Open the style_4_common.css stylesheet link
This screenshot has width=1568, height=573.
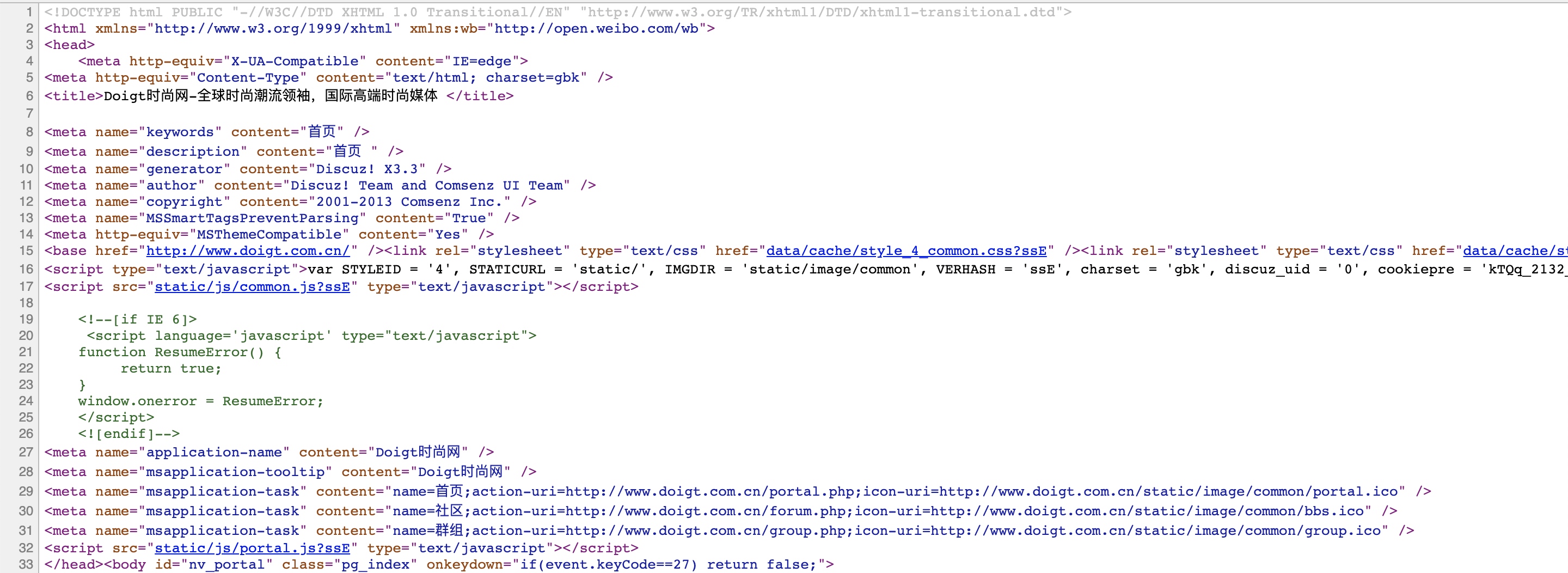pyautogui.click(x=906, y=251)
